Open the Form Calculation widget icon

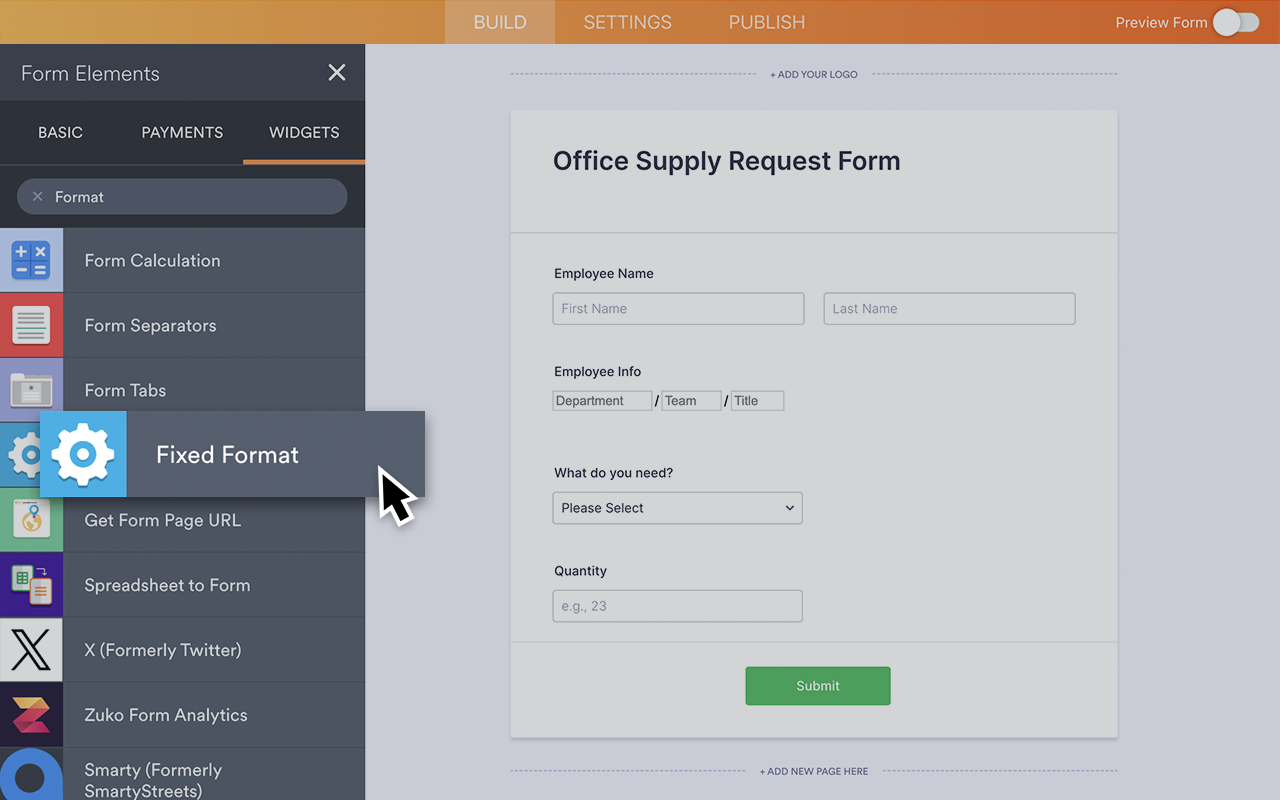pos(31,260)
